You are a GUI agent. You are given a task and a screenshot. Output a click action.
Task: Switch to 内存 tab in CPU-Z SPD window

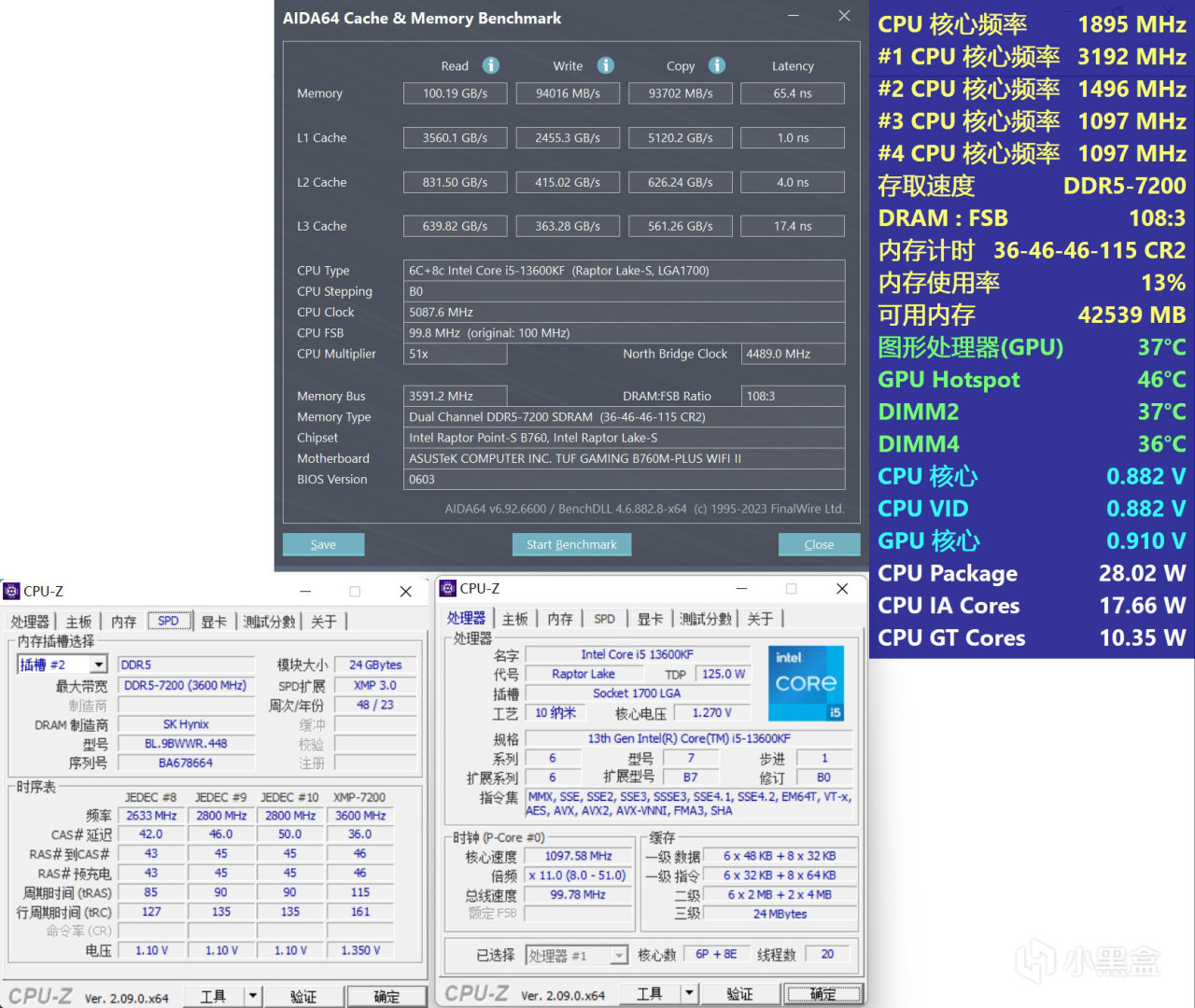[x=123, y=622]
